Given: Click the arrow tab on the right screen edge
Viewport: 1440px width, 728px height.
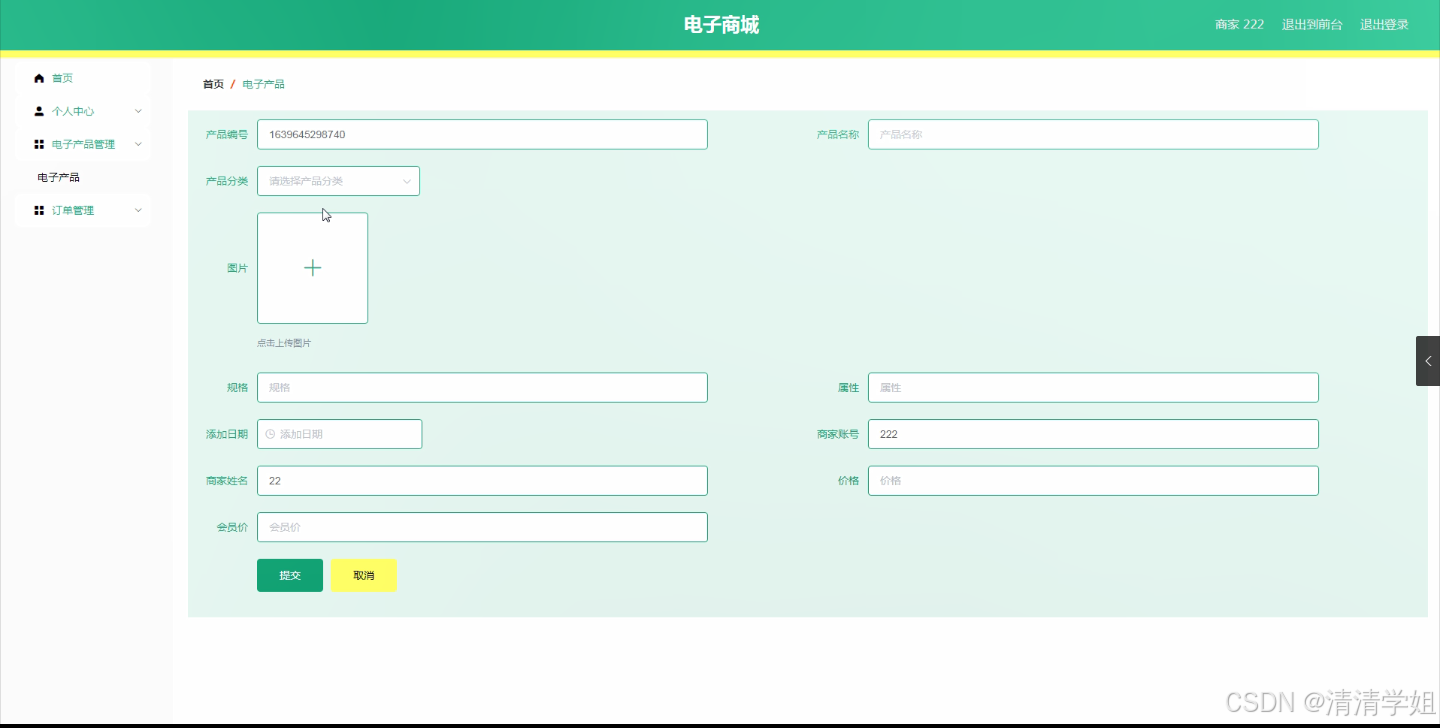Looking at the screenshot, I should click(x=1427, y=361).
